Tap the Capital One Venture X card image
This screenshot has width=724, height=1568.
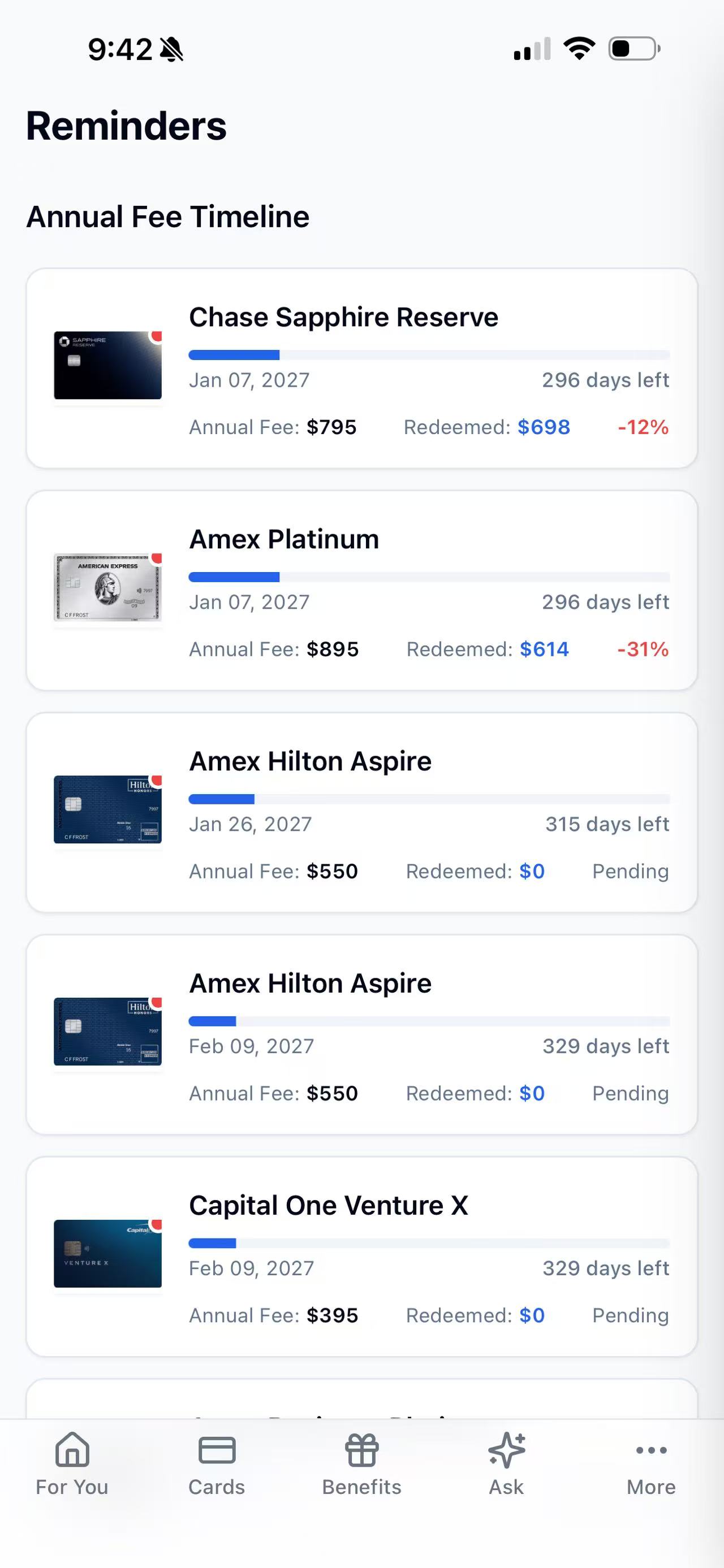click(108, 1253)
